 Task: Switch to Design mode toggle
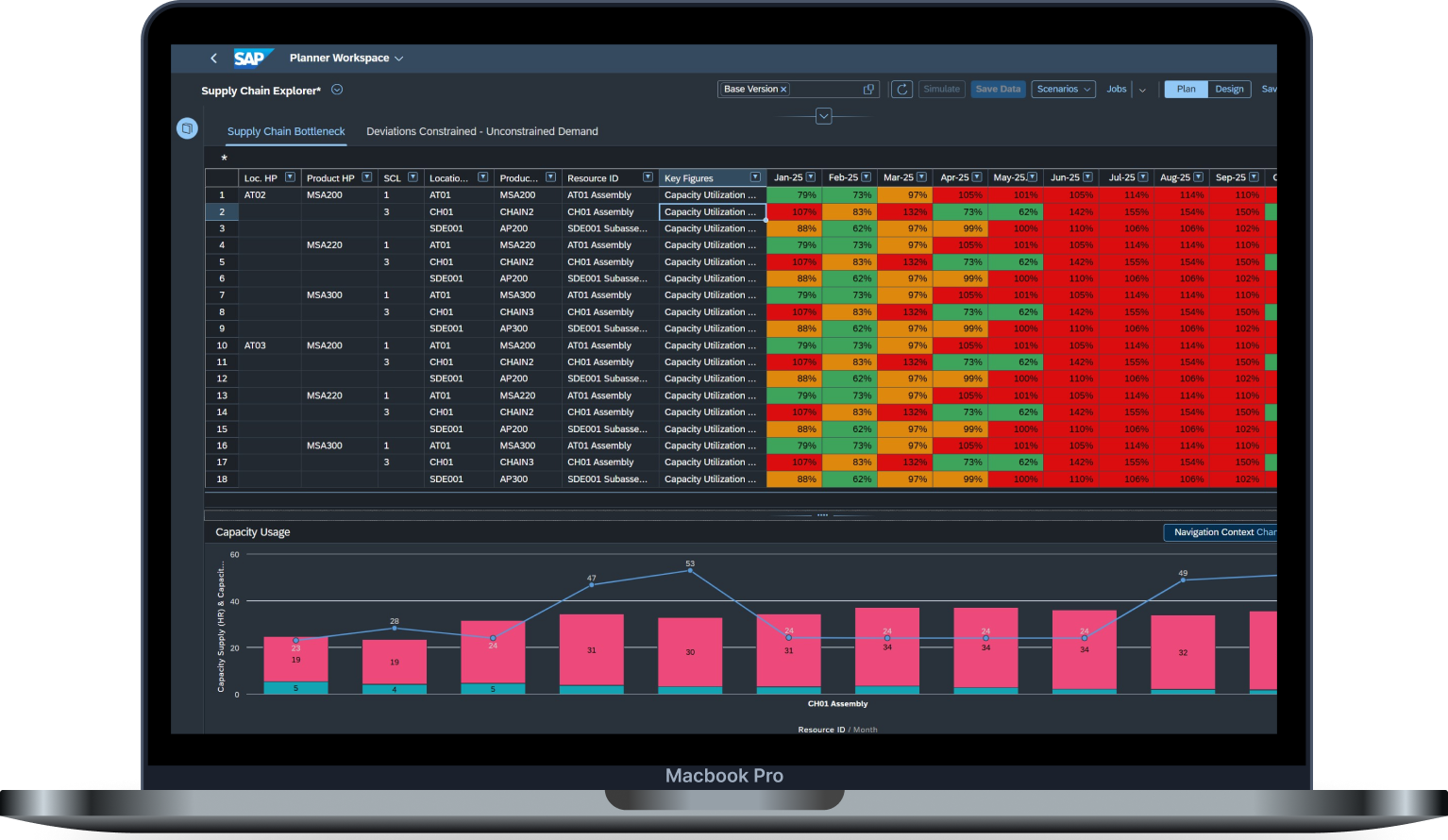(1229, 89)
